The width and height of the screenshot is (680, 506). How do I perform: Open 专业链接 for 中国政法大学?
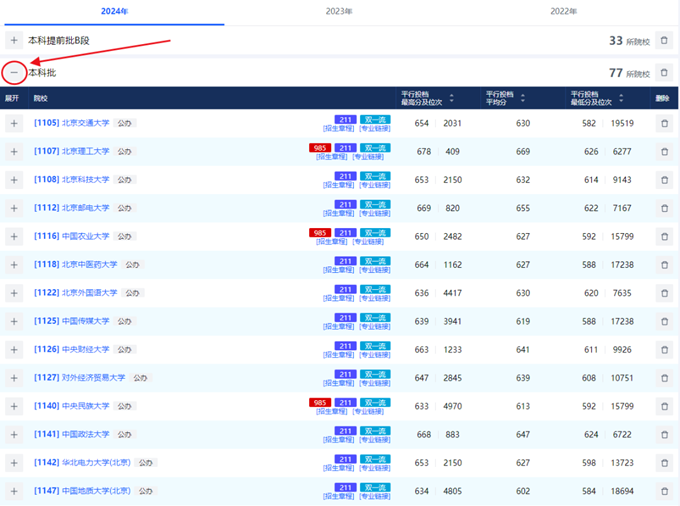(375, 440)
